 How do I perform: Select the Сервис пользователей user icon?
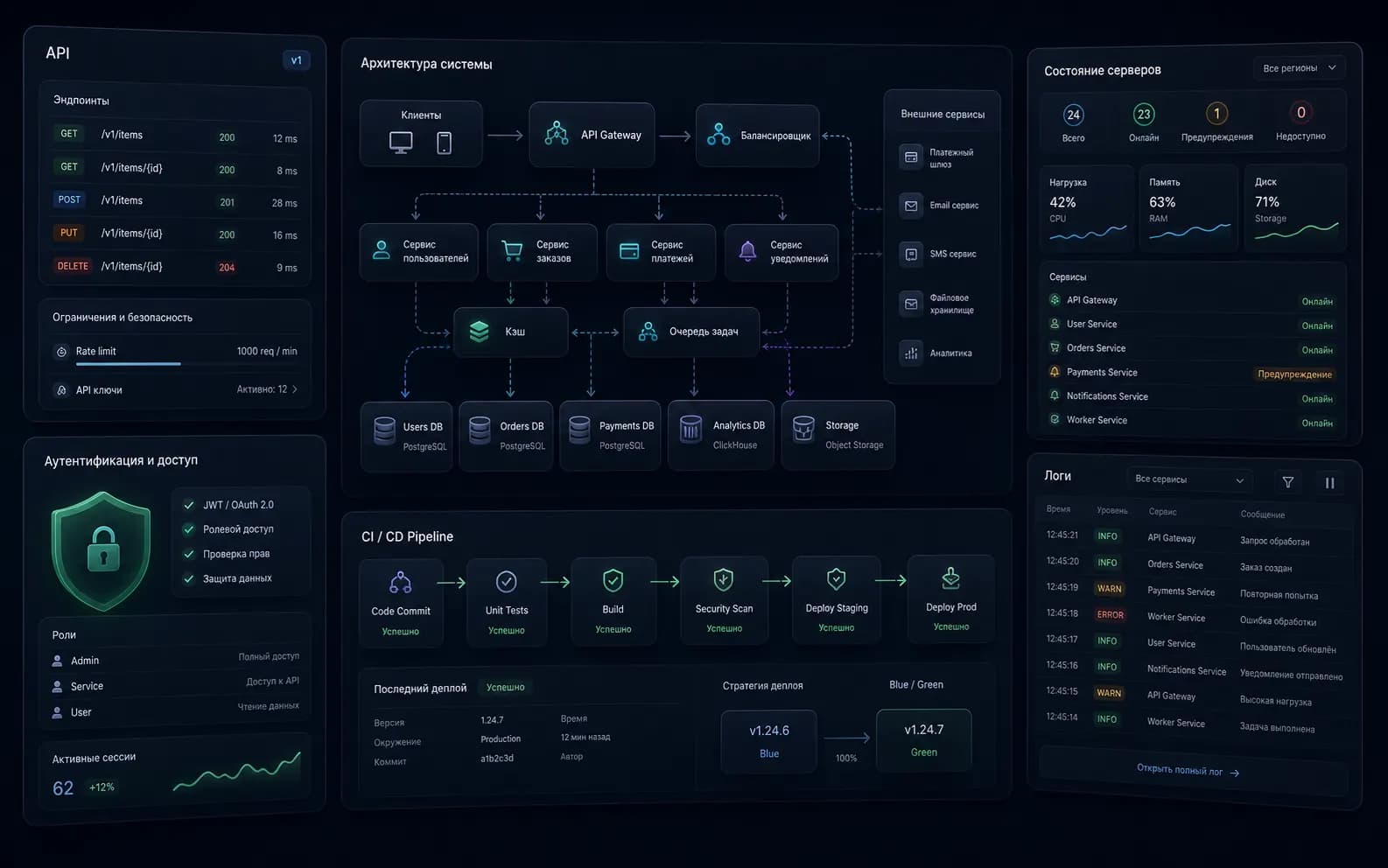click(x=382, y=250)
